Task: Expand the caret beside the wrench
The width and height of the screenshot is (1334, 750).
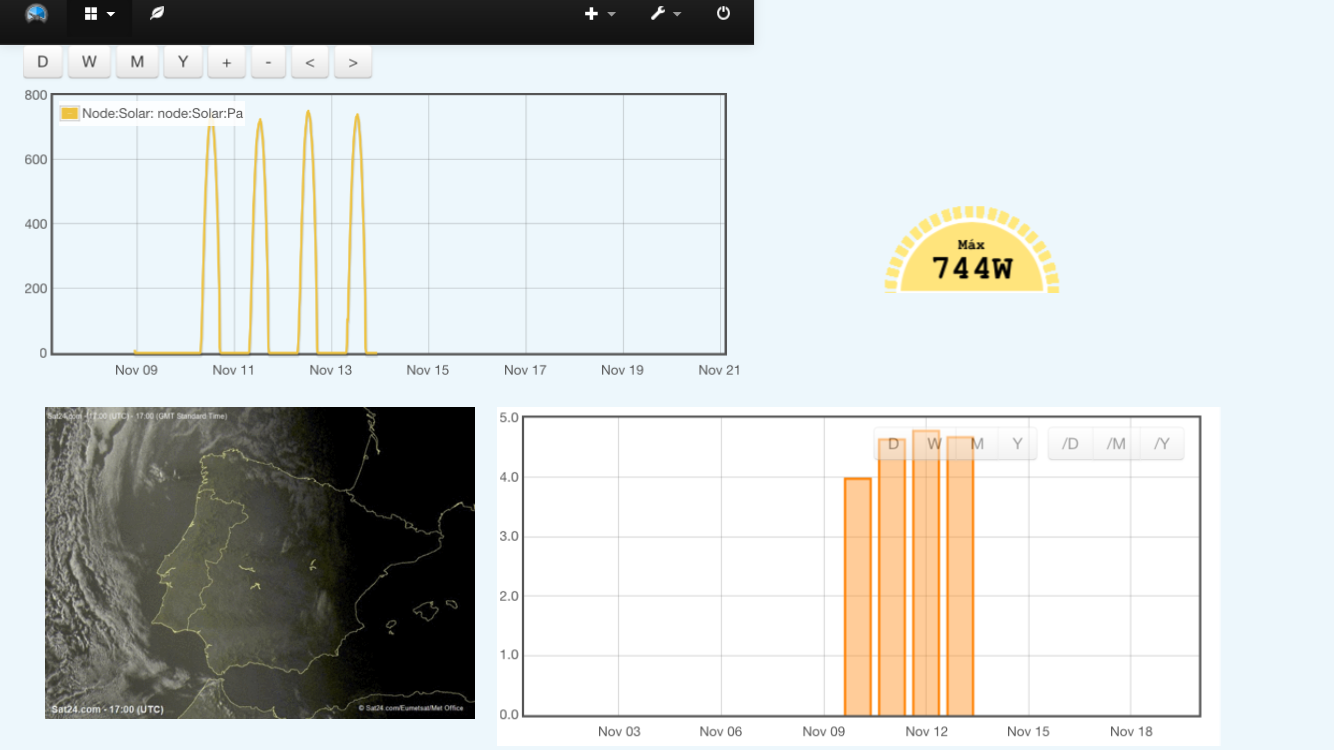Action: pyautogui.click(x=678, y=14)
